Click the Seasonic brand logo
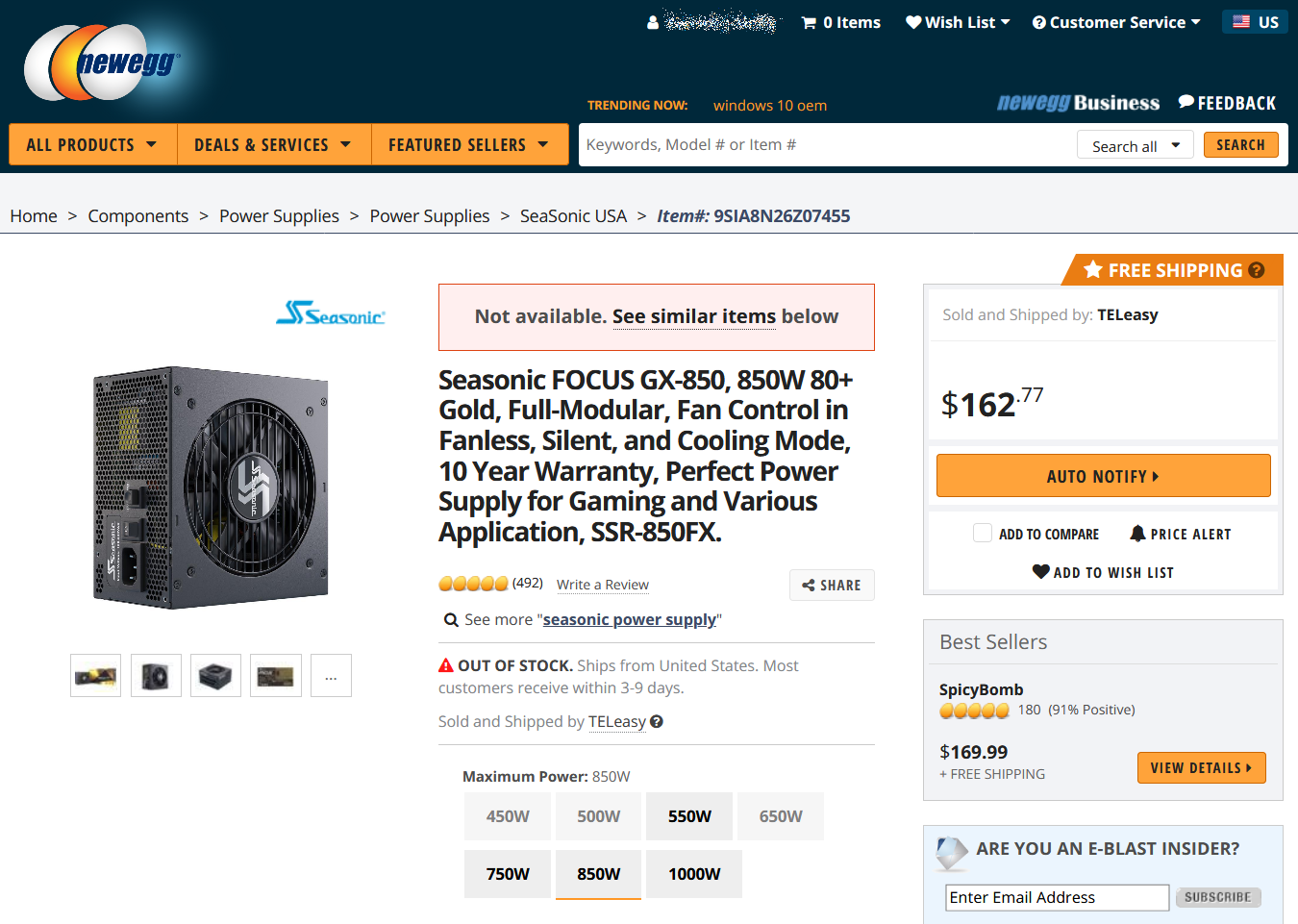This screenshot has width=1298, height=924. coord(330,313)
